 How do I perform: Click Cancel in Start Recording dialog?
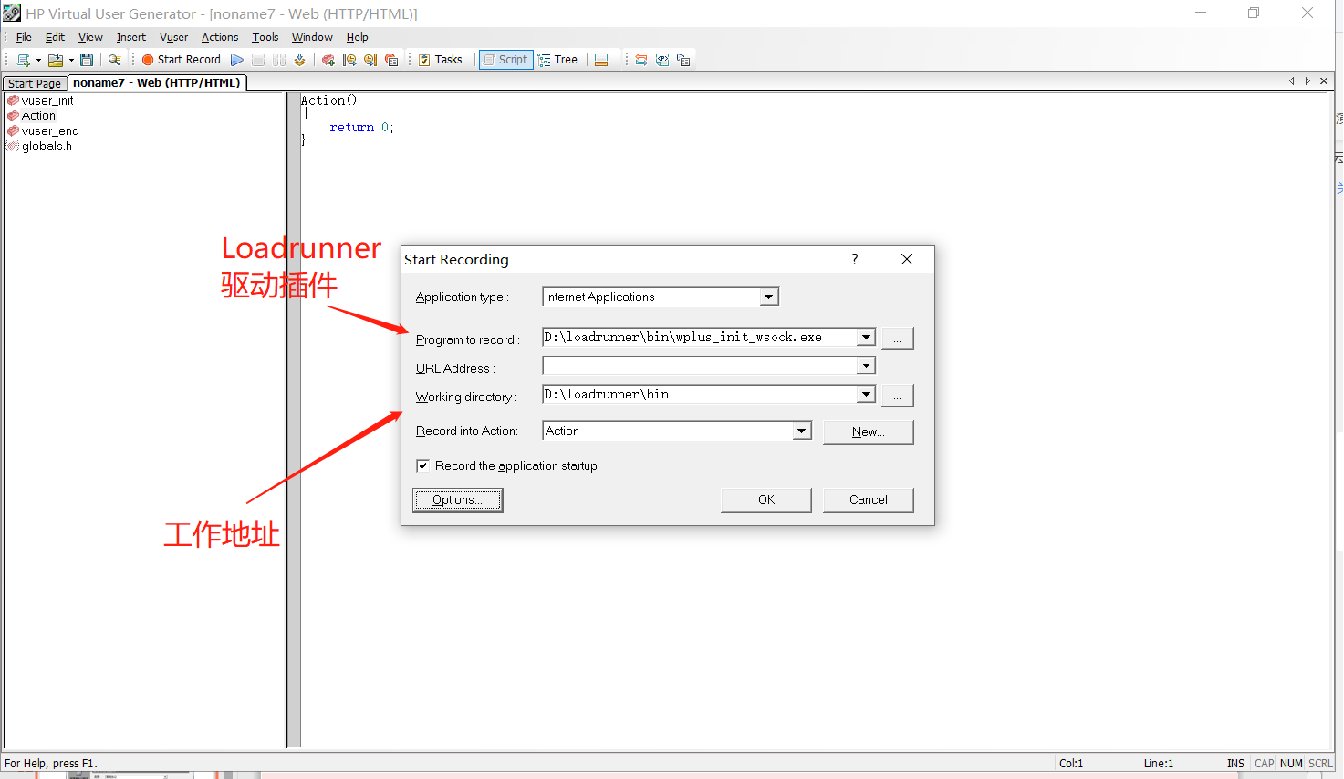point(868,500)
